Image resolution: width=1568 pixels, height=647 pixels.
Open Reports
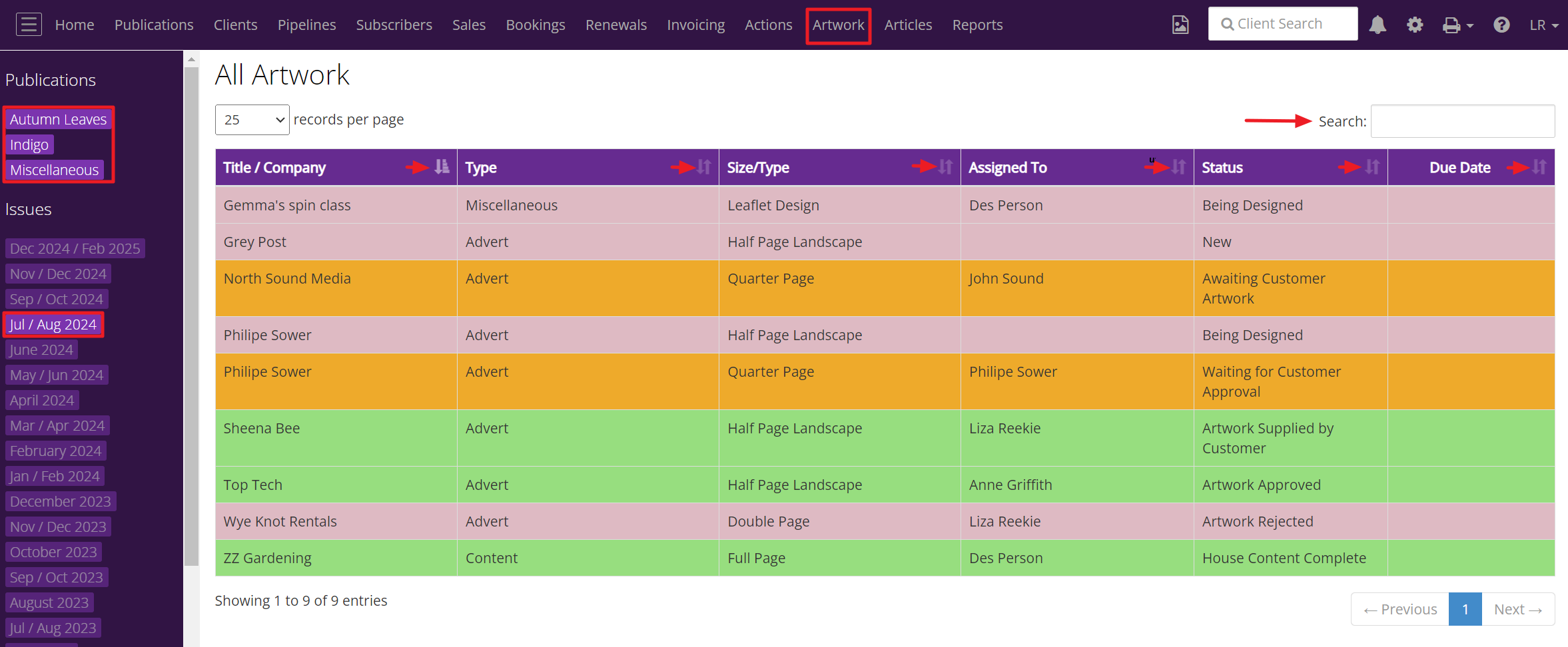pyautogui.click(x=977, y=25)
